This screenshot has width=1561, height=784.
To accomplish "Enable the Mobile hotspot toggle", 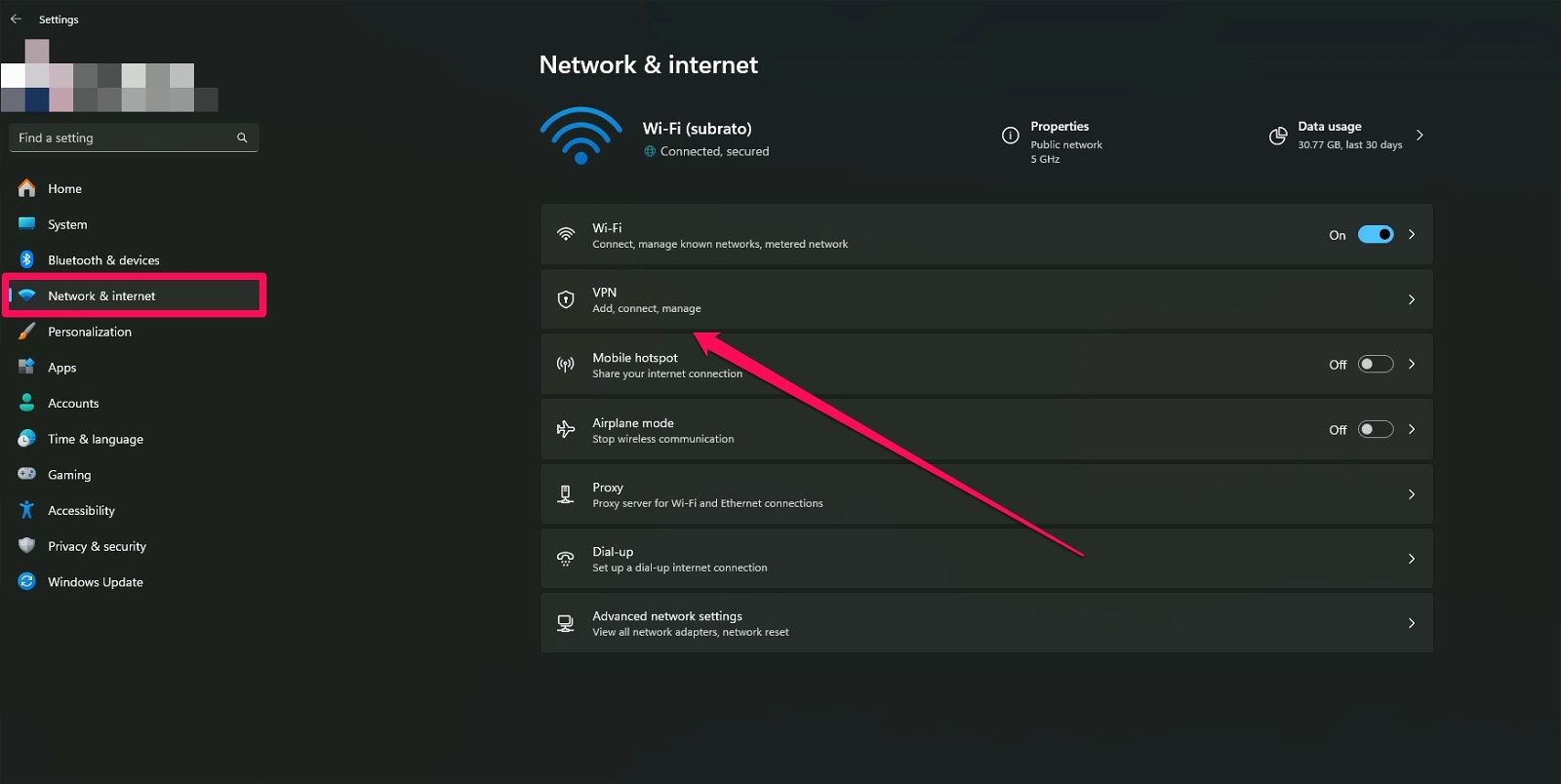I will (x=1376, y=364).
